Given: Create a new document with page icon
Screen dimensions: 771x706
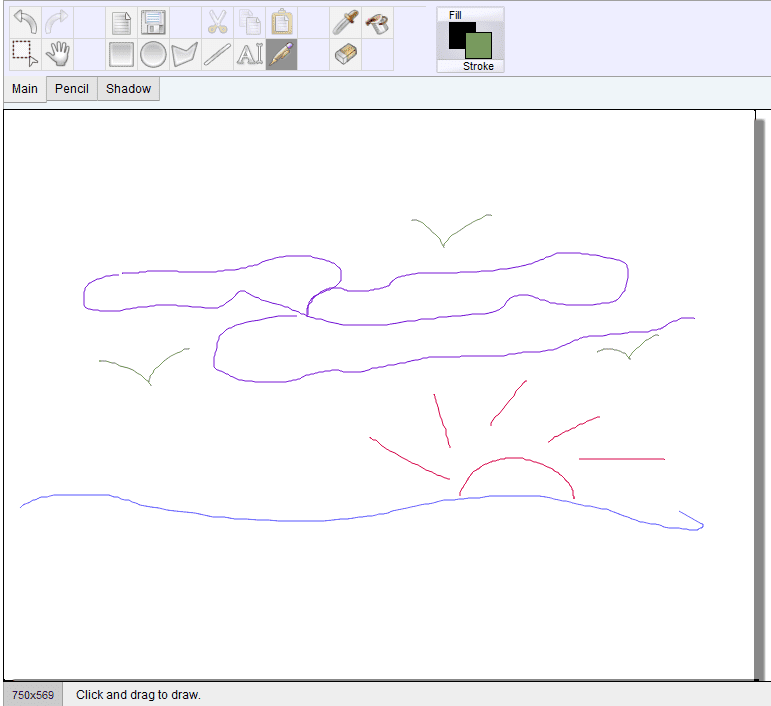Looking at the screenshot, I should (121, 22).
